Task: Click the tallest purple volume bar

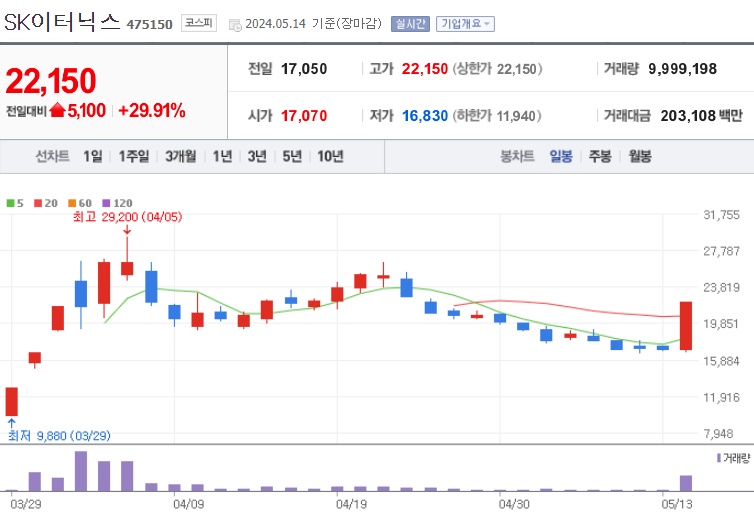Action: click(81, 471)
